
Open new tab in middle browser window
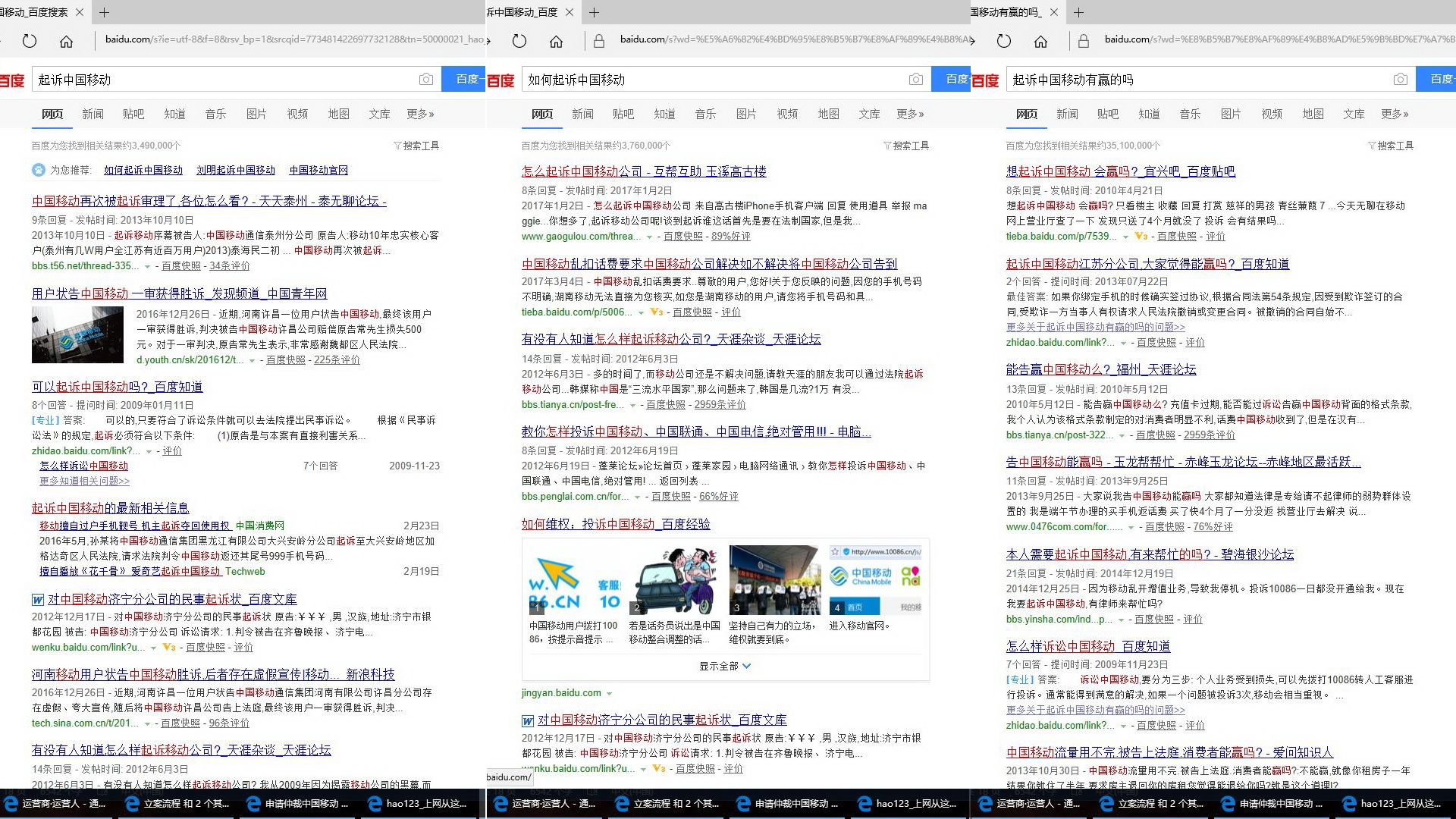pyautogui.click(x=595, y=12)
